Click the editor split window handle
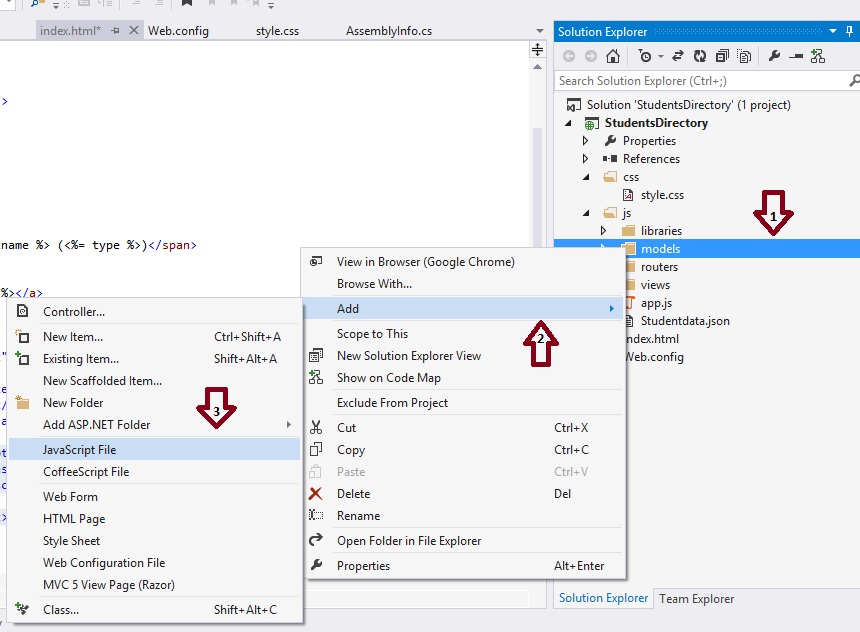 pos(538,50)
